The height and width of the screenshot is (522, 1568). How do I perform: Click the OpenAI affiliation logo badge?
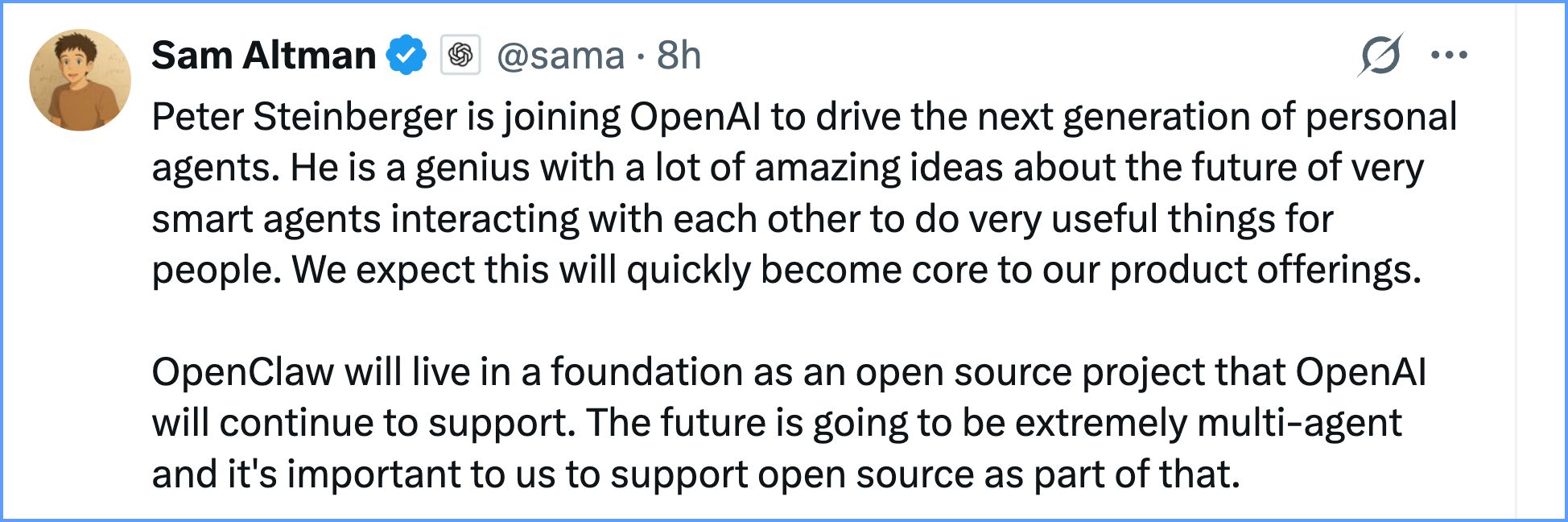[460, 55]
